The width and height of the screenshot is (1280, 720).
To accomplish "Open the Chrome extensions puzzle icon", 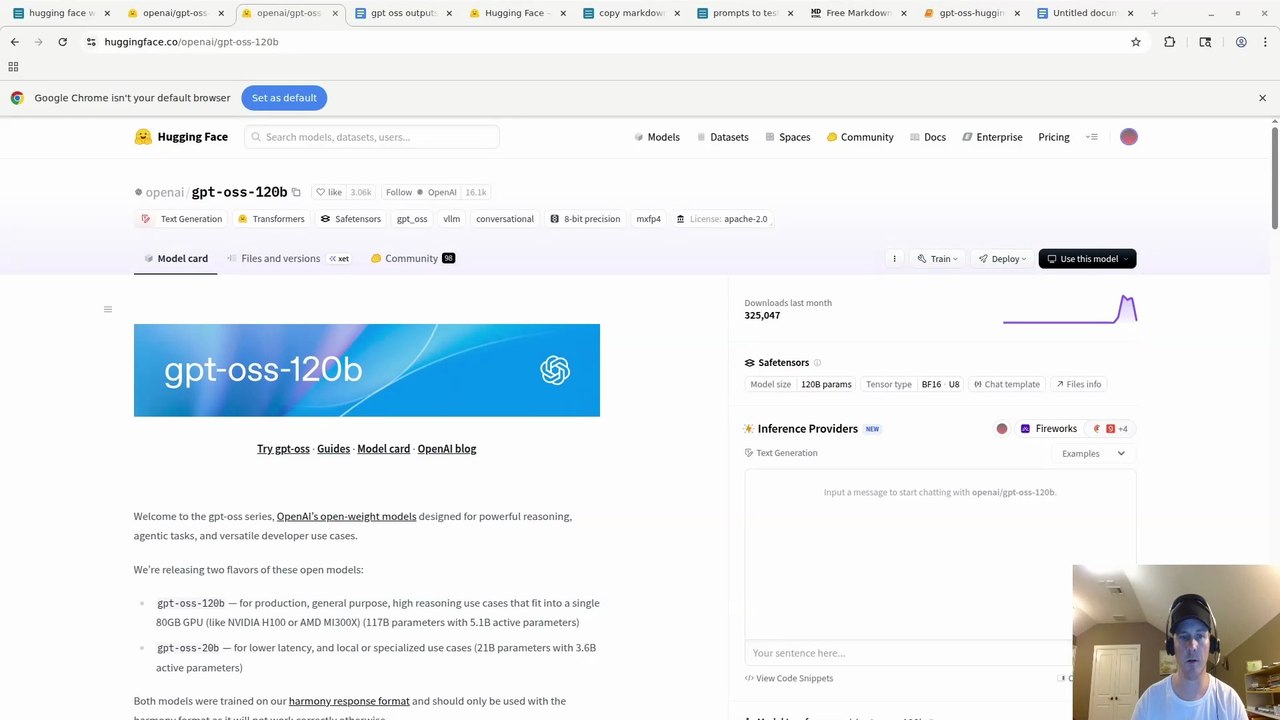I will click(1169, 42).
